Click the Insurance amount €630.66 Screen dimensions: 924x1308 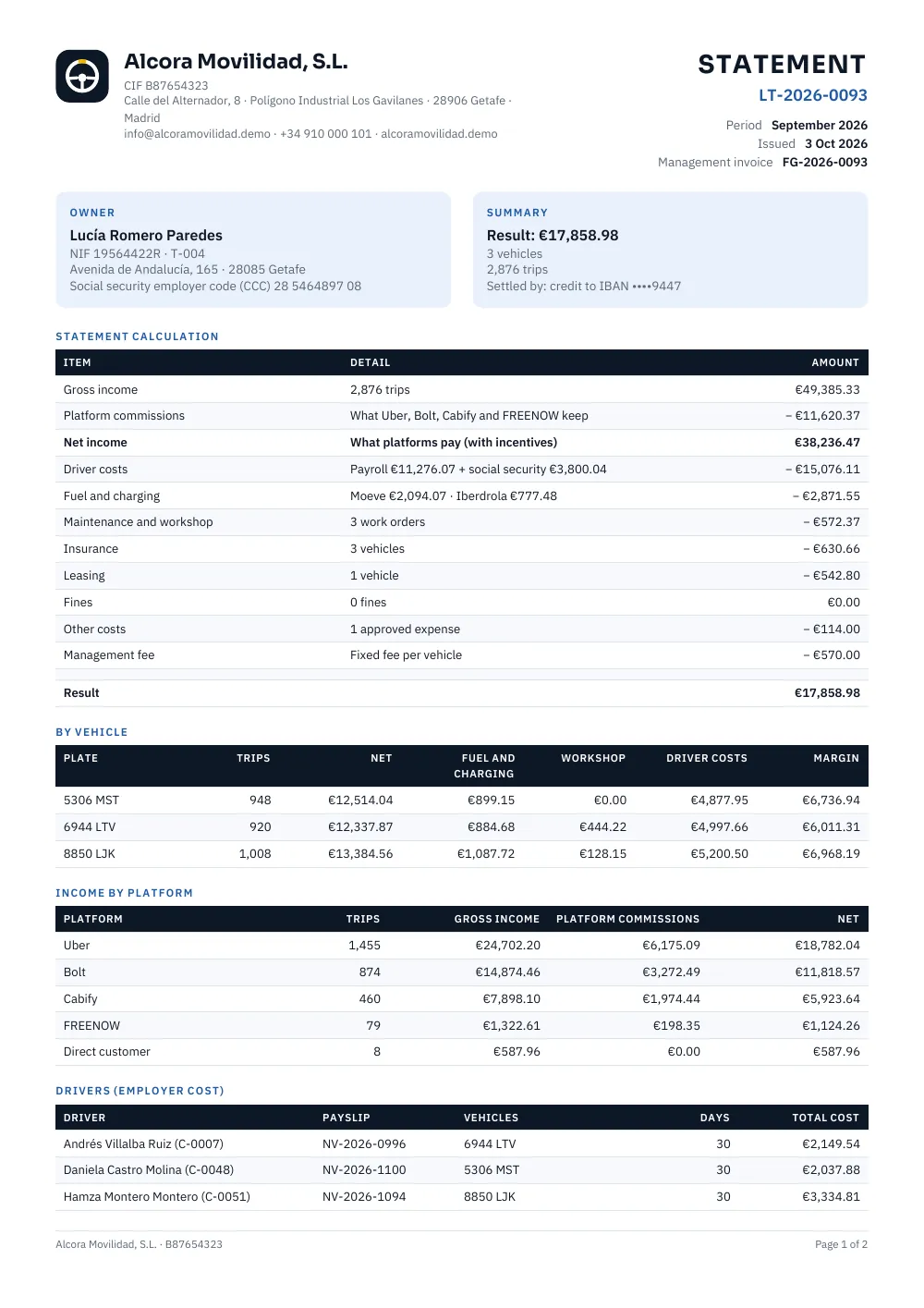point(832,549)
